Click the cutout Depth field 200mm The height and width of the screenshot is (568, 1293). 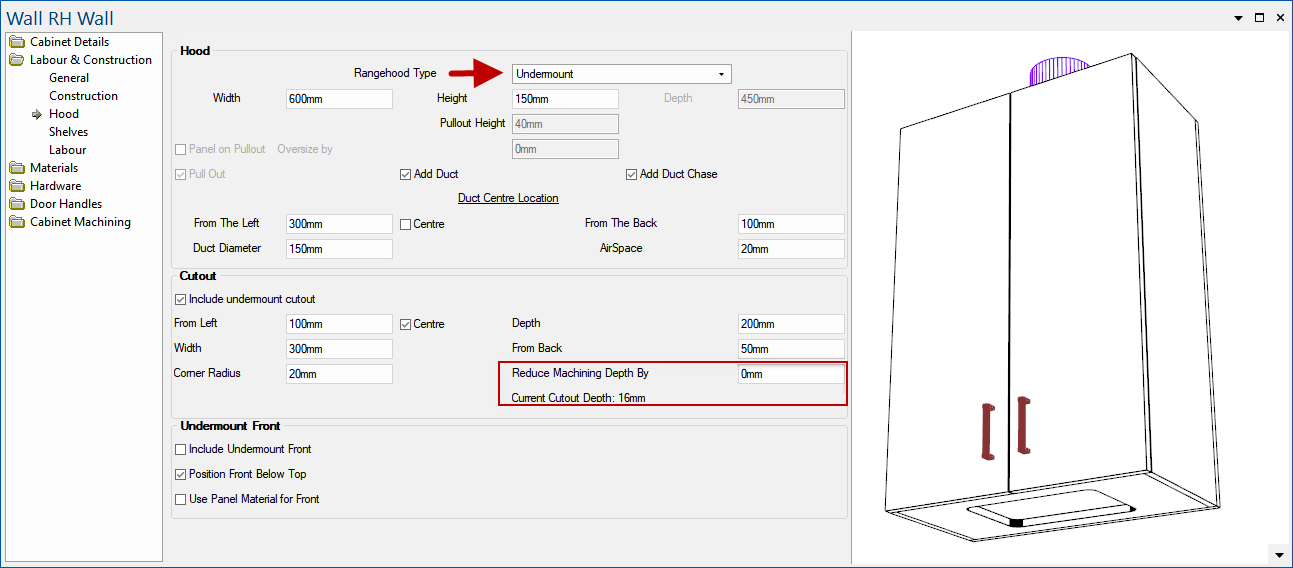click(791, 324)
